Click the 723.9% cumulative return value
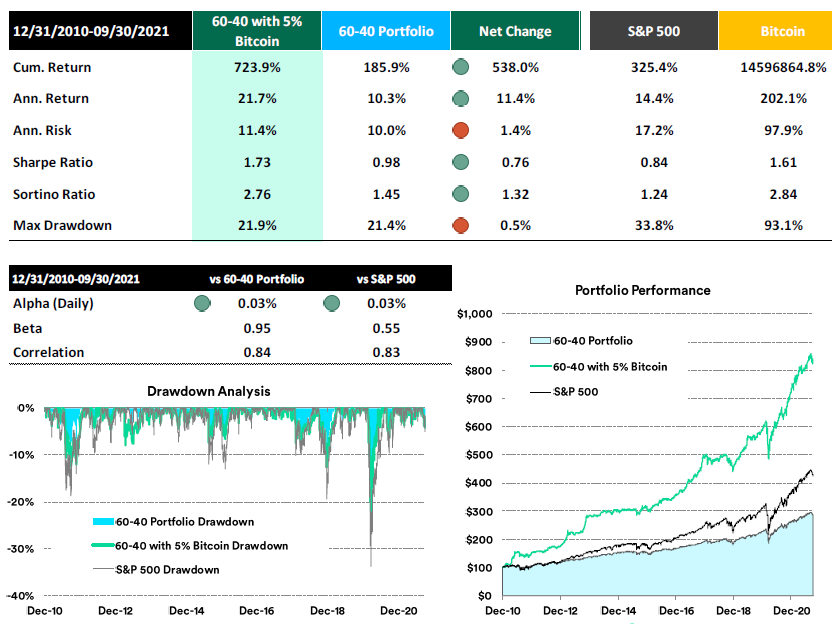Screen dimensions: 832x624 (x=257, y=67)
